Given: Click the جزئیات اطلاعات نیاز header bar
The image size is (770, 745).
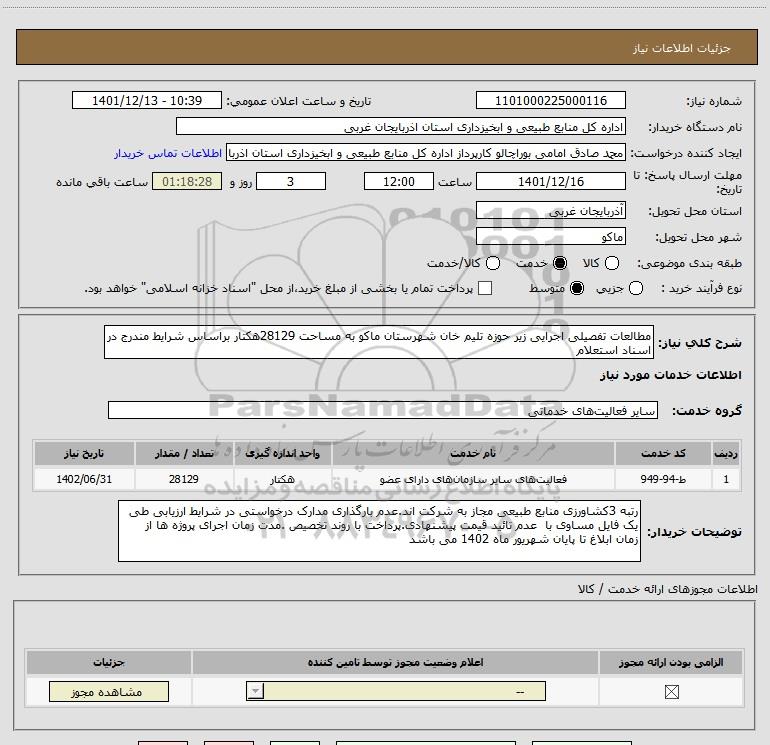Looking at the screenshot, I should pyautogui.click(x=386, y=47).
